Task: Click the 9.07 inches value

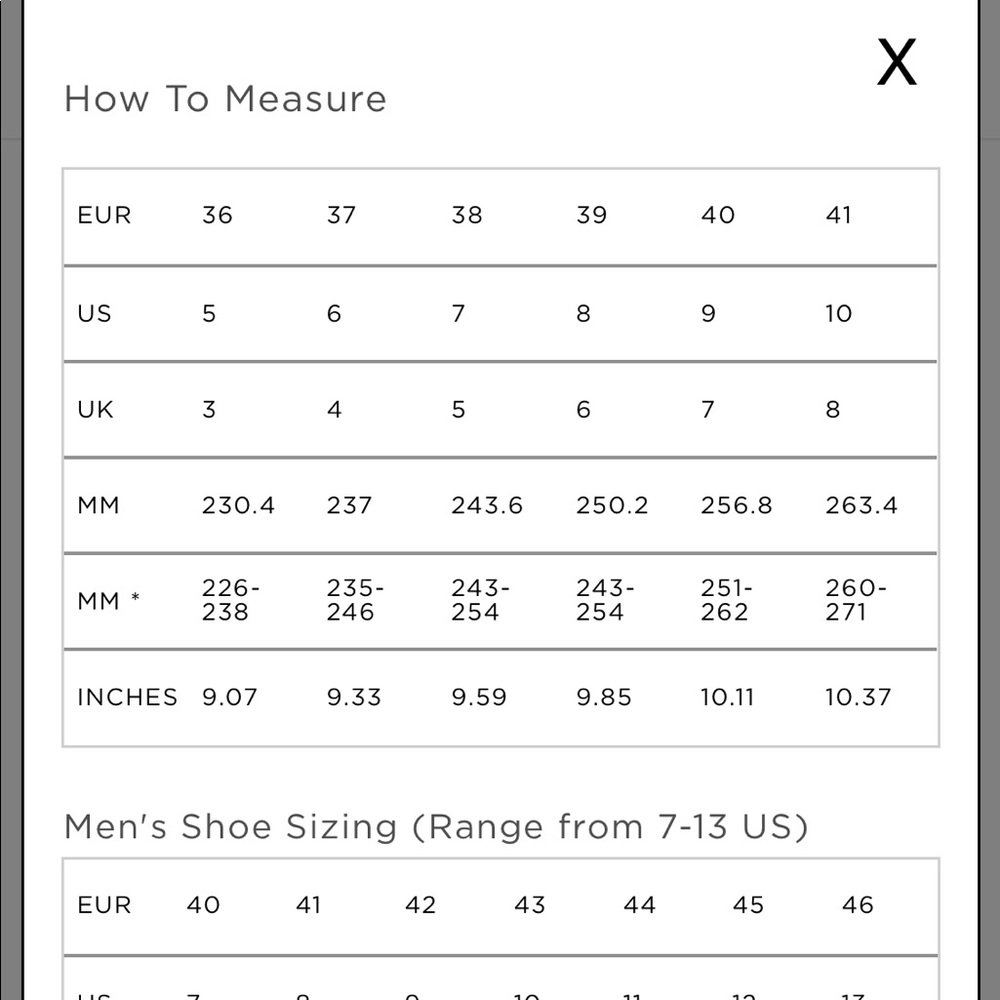Action: tap(230, 697)
